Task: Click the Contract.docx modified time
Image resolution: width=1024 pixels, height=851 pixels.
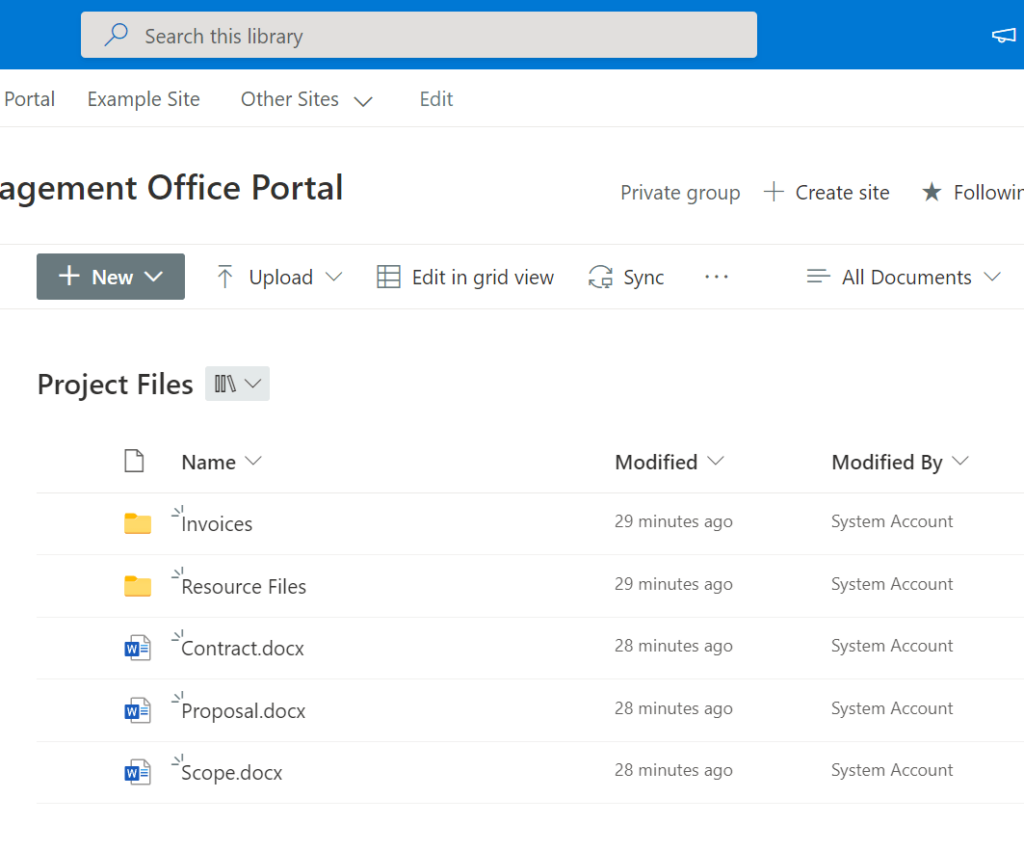Action: point(673,646)
